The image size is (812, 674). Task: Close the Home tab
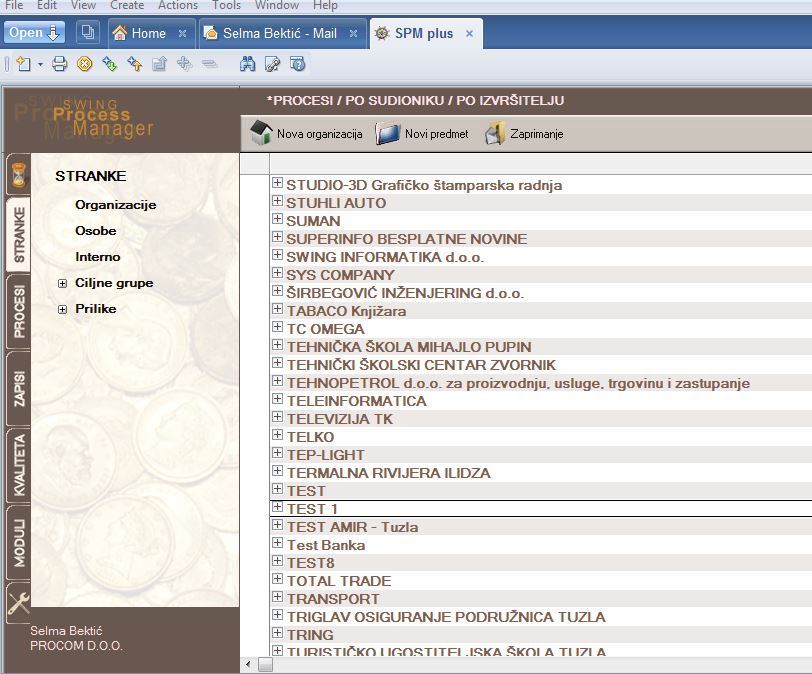pyautogui.click(x=182, y=34)
